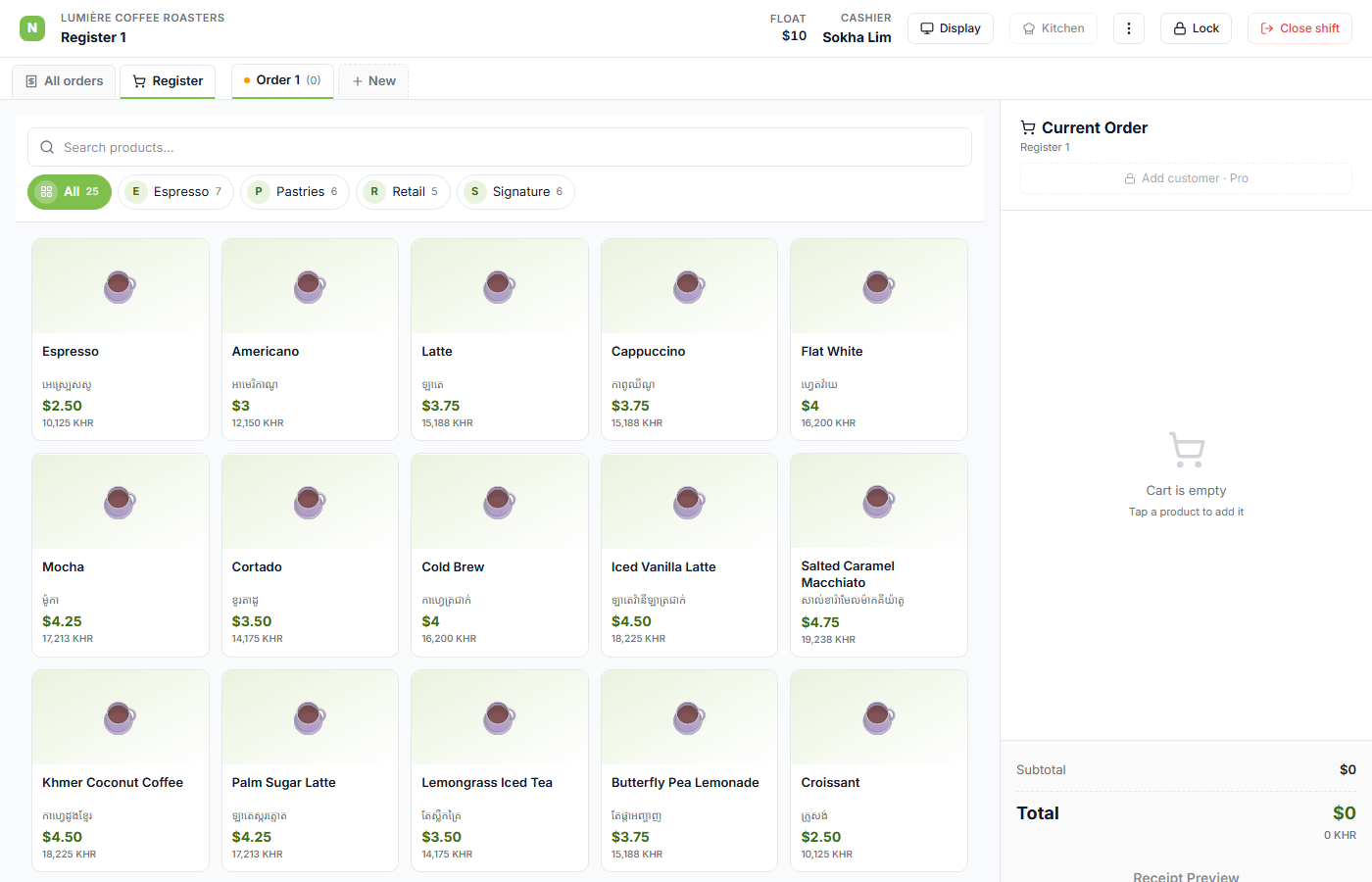Click the empty cart icon

tap(1187, 450)
